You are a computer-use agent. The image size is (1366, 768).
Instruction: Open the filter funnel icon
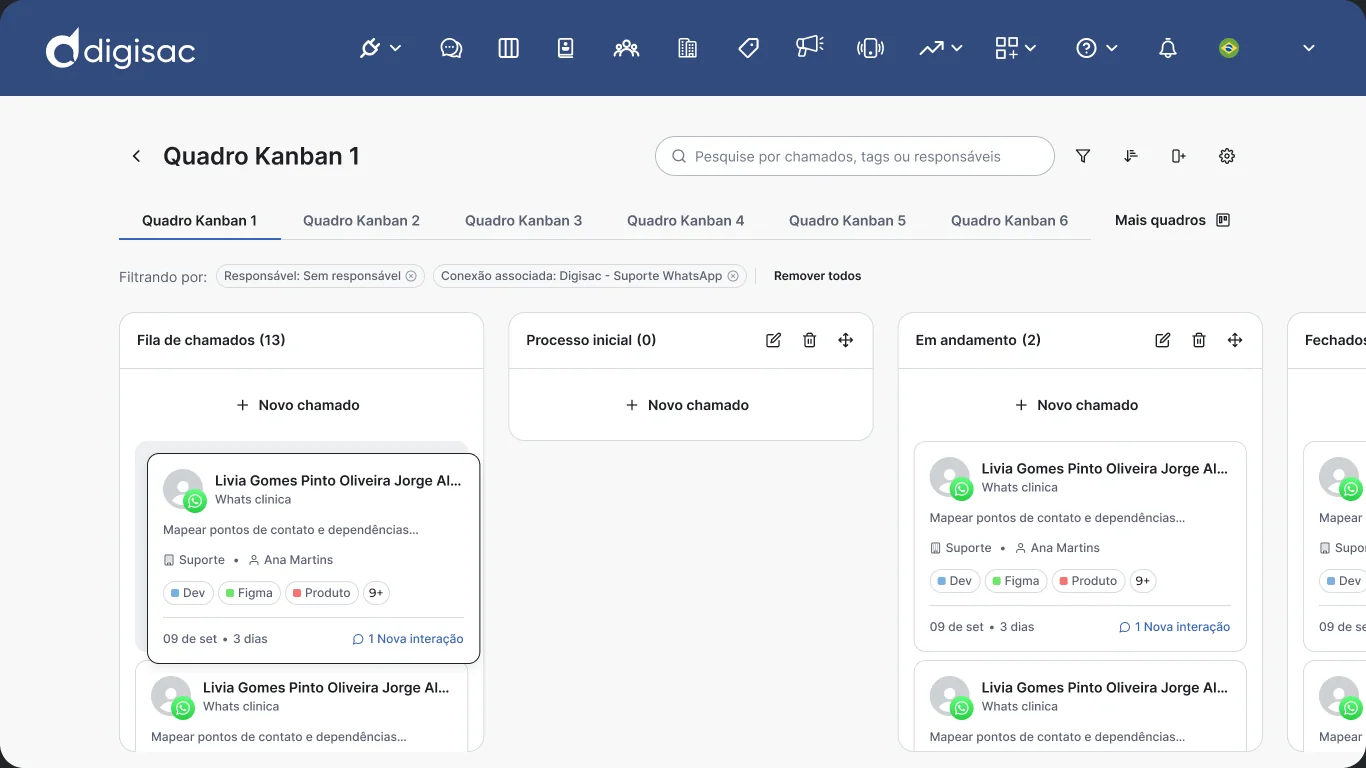[x=1083, y=156]
